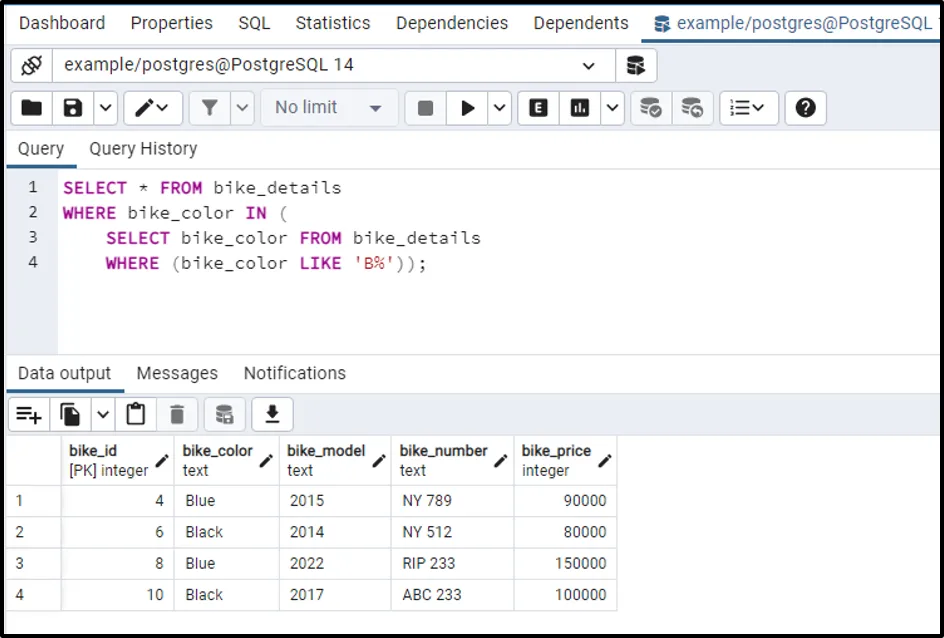Run the query with the Execute button
944x638 pixels.
[467, 108]
